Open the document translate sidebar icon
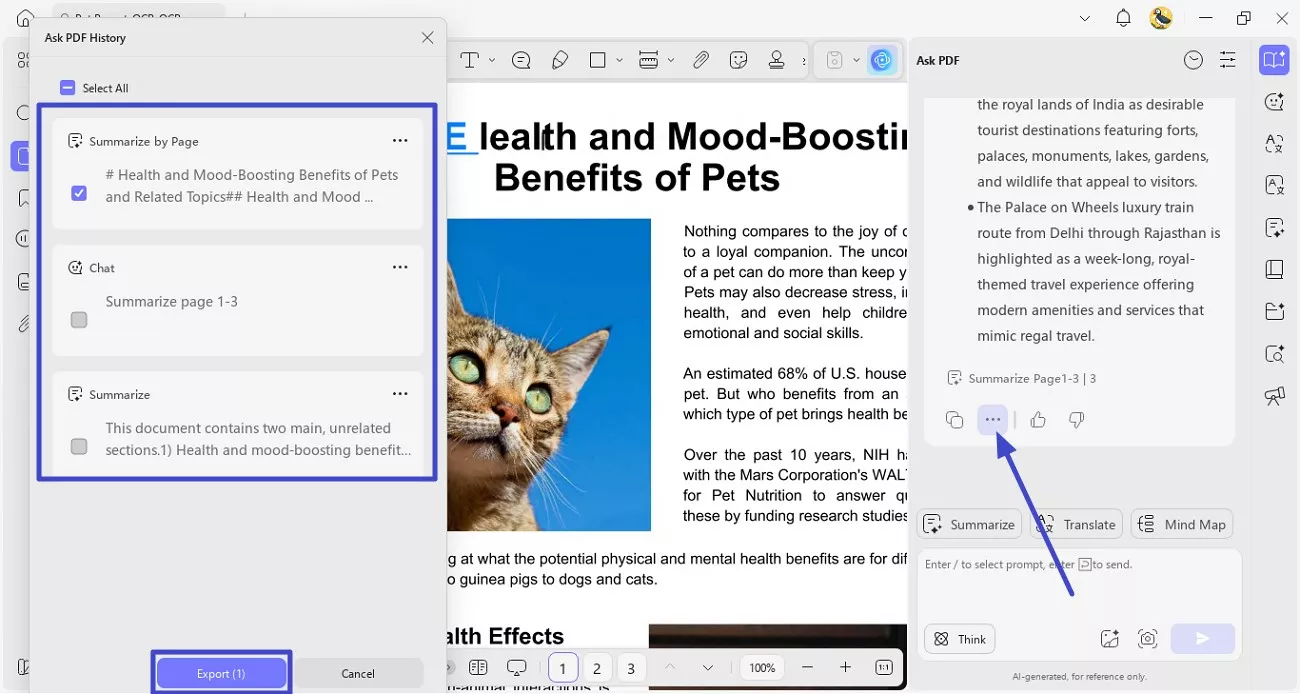This screenshot has width=1300, height=694. click(x=1274, y=186)
